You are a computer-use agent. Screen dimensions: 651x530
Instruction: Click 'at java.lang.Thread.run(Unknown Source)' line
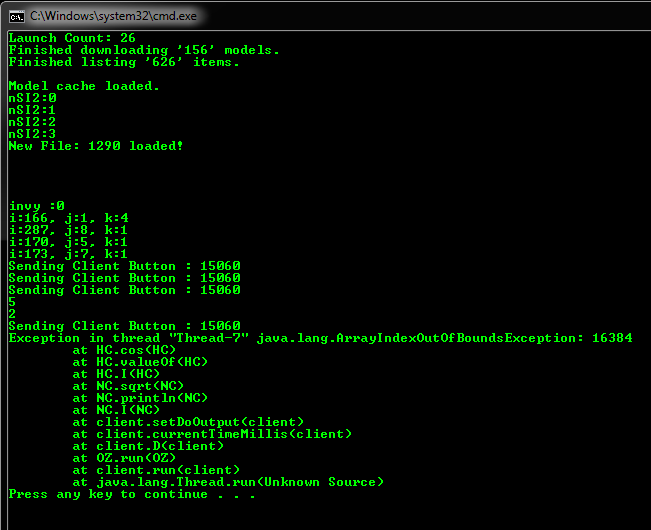228,482
